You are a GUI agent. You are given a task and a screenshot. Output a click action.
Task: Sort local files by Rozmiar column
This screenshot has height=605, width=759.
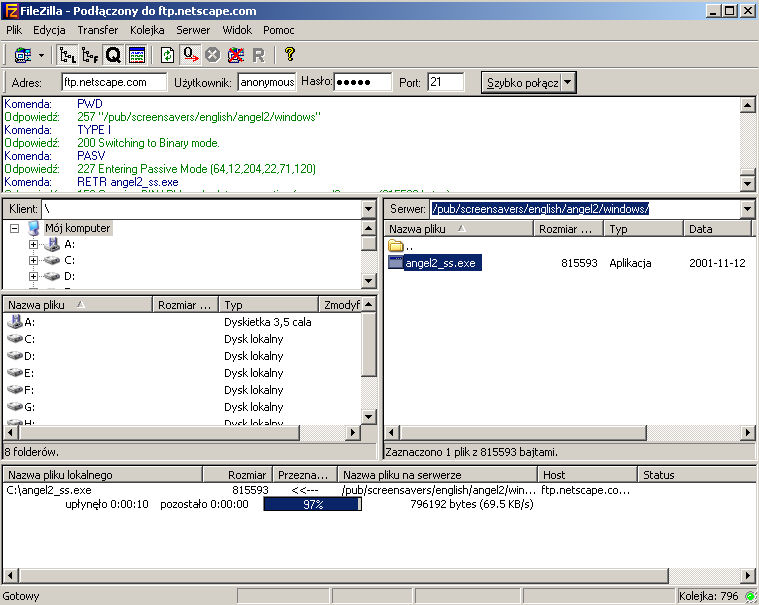click(x=185, y=305)
